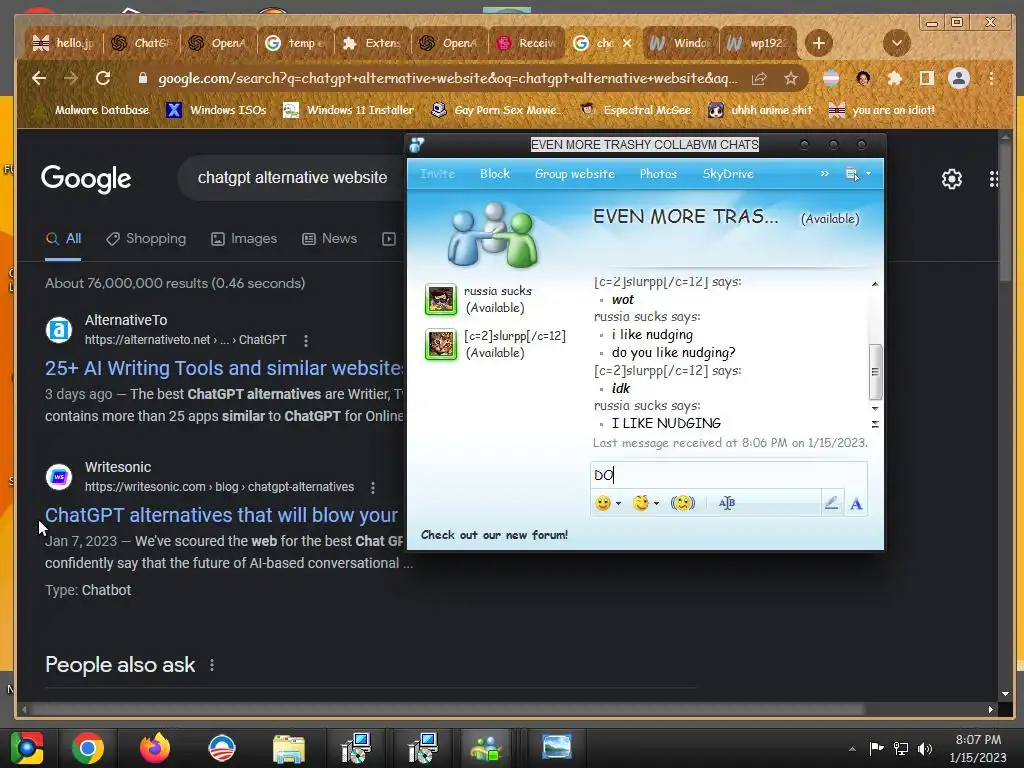Insert an emoticon in Messenger chat
This screenshot has height=768, width=1024.
coord(603,503)
